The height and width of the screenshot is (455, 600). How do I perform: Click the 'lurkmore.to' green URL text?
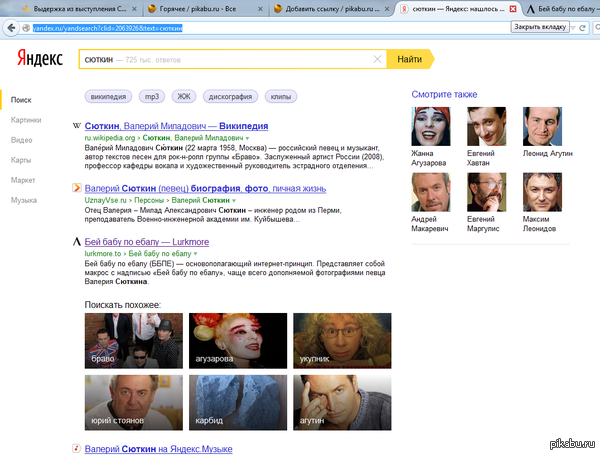click(103, 253)
